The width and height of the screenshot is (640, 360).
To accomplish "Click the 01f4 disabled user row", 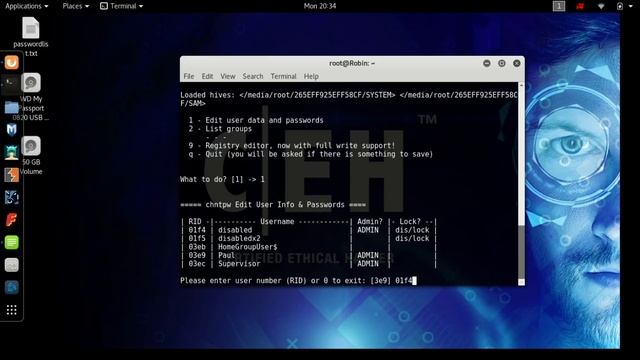I will click(x=309, y=230).
